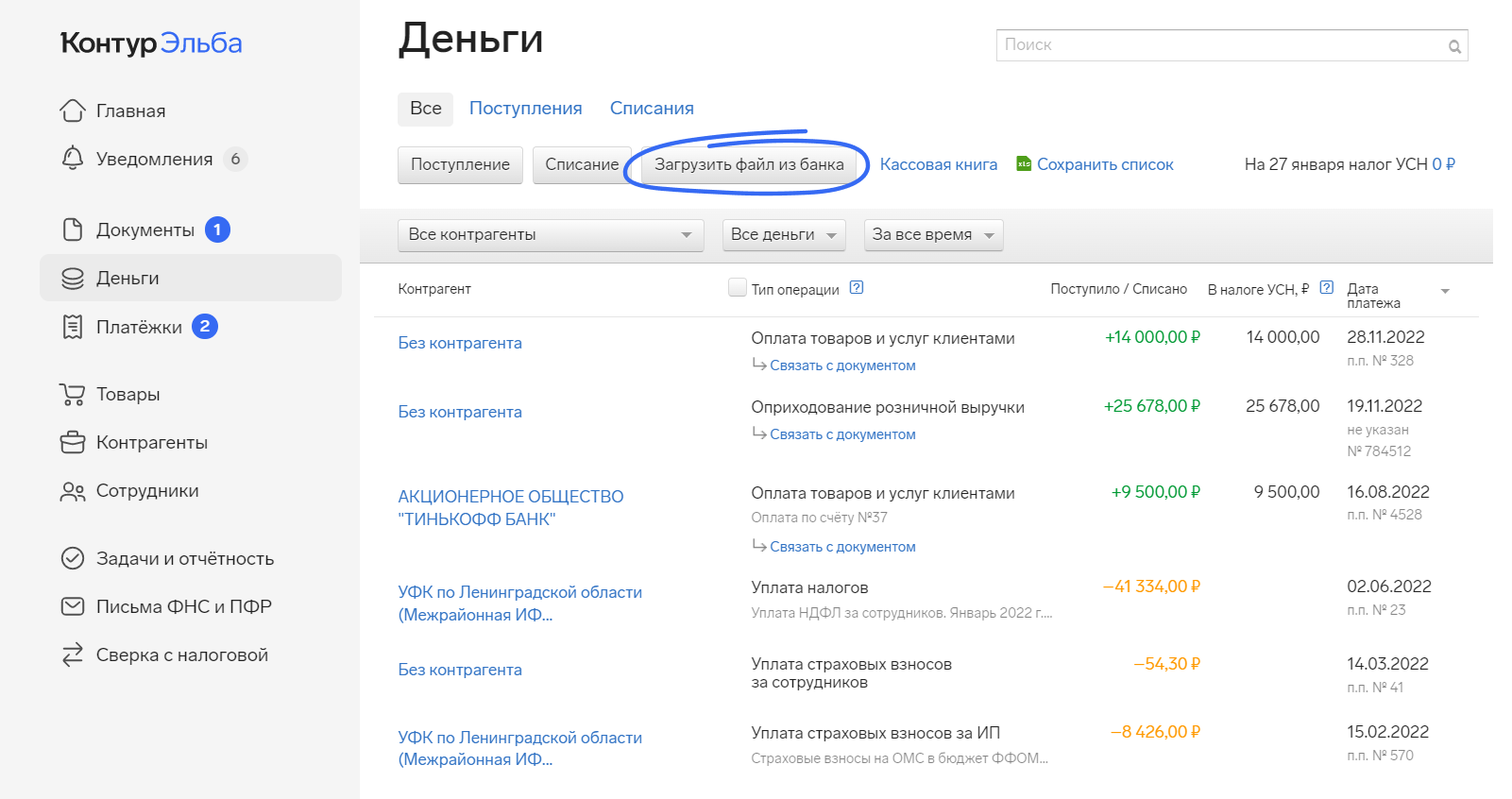The image size is (1512, 799).
Task: Open Контрагенты in the sidebar
Action: click(152, 442)
